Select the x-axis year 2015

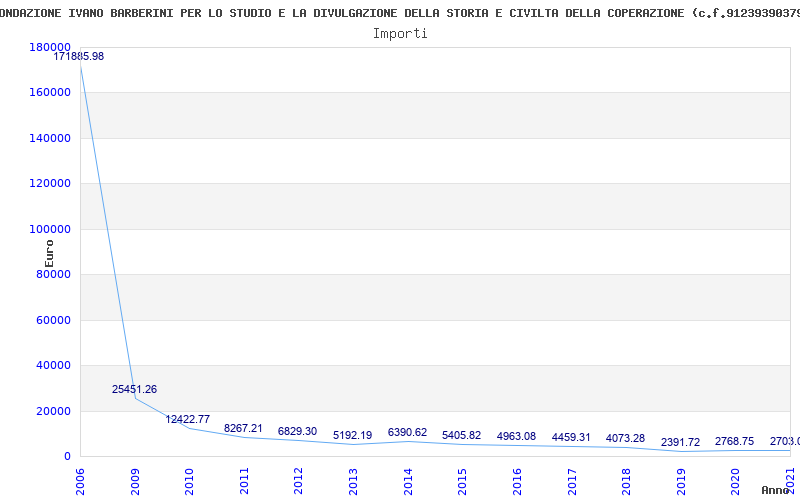462,481
